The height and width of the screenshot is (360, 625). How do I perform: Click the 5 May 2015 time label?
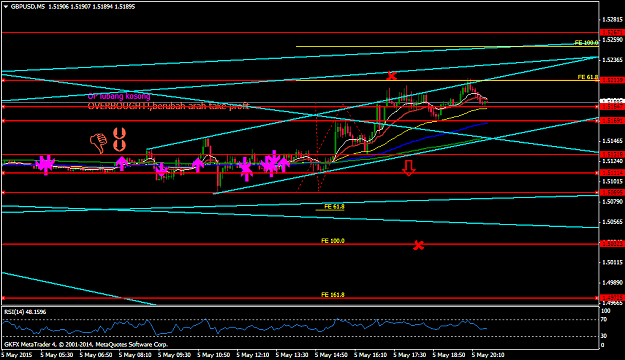tap(17, 355)
